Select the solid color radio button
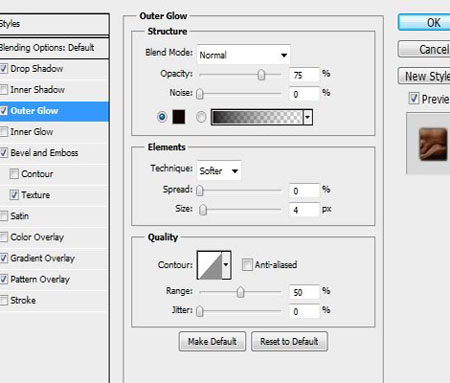Screen dimensions: 450x383 (162, 117)
